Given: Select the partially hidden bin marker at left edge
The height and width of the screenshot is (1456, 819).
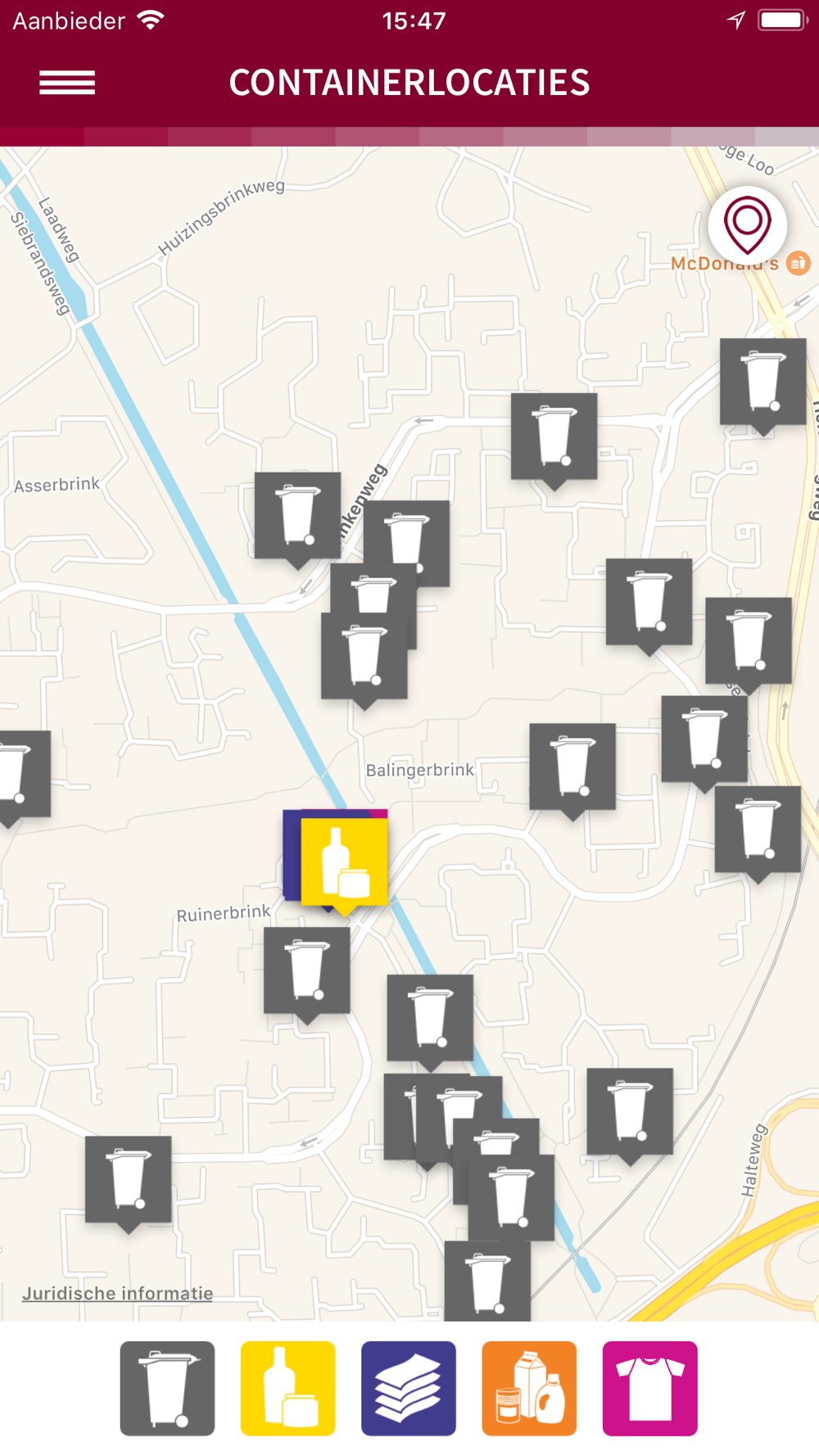Looking at the screenshot, I should (x=22, y=775).
